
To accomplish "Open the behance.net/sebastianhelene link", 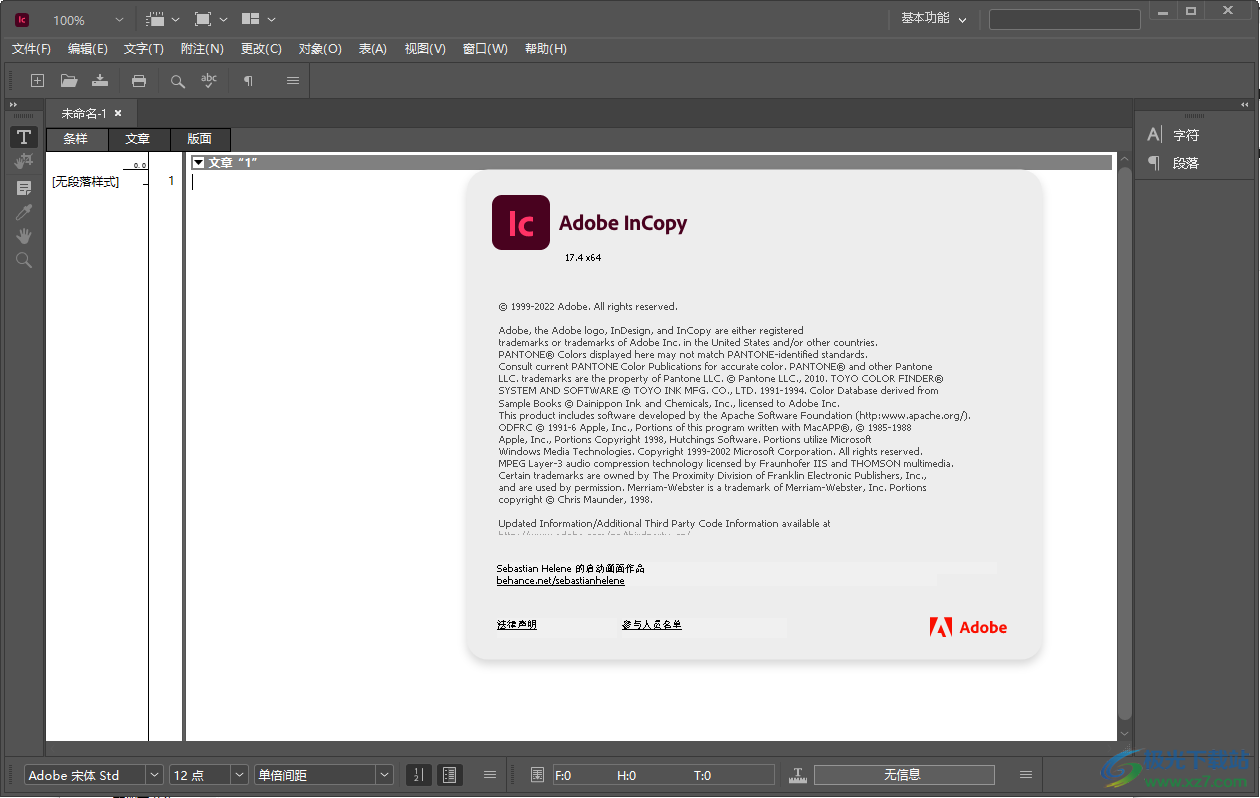I will pyautogui.click(x=560, y=581).
